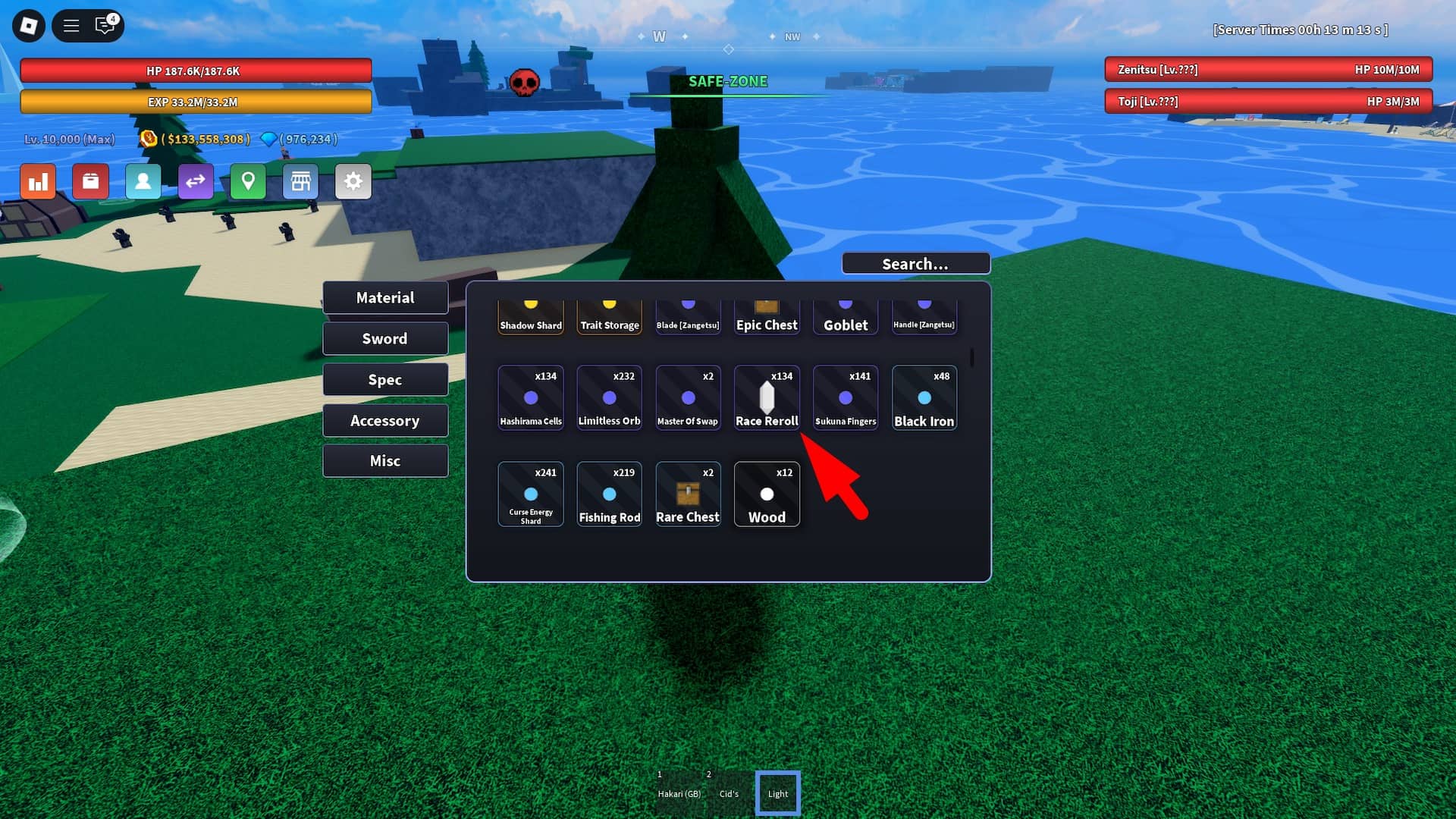
Task: Toggle the Sukuna Fingers item slot
Action: 845,397
